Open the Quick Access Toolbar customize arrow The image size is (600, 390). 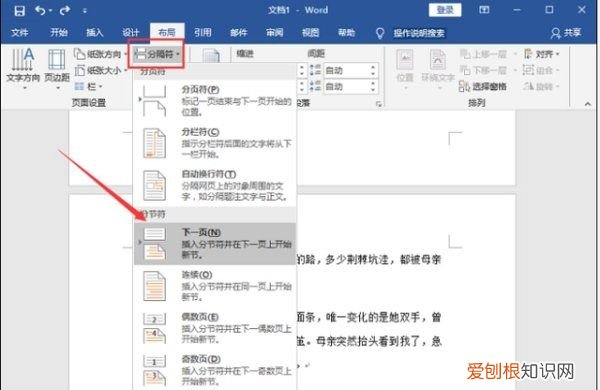click(84, 11)
